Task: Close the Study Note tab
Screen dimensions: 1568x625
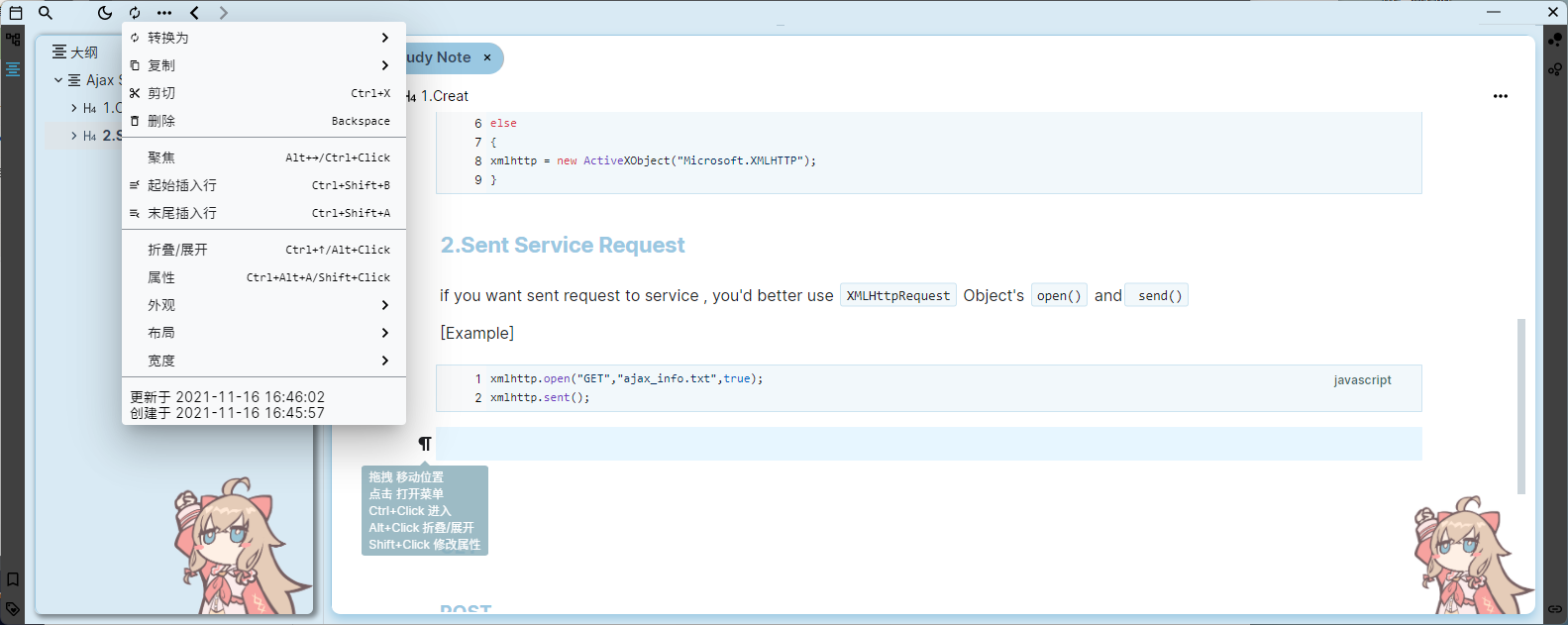Action: click(x=487, y=58)
